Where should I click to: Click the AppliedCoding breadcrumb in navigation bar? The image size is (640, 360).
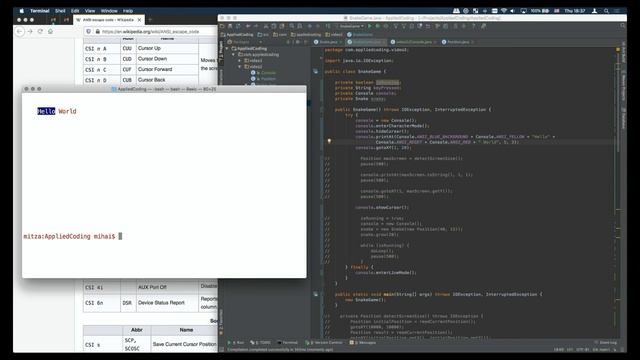(x=237, y=35)
